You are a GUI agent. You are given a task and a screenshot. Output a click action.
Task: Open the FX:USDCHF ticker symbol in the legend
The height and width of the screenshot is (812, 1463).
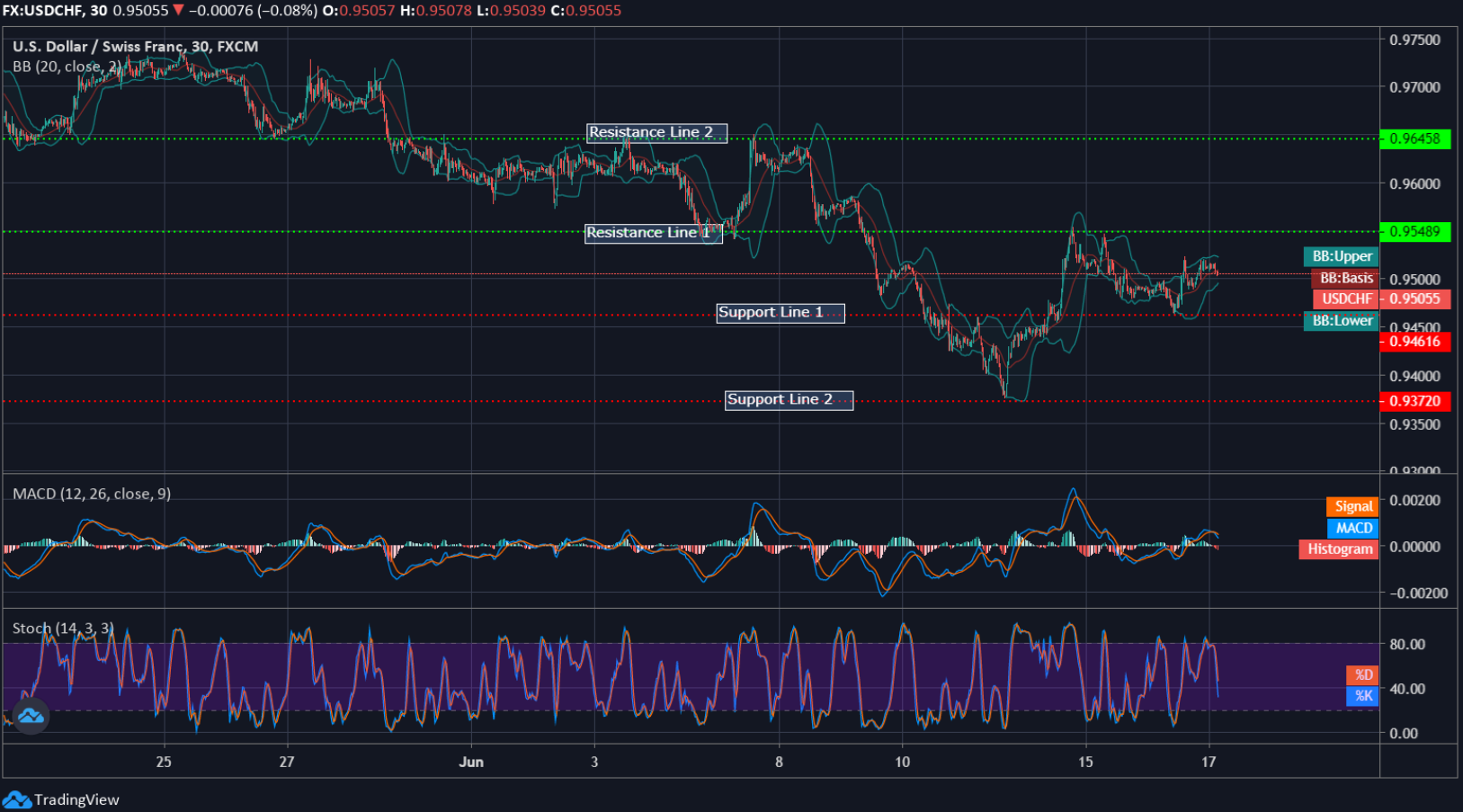click(x=40, y=12)
